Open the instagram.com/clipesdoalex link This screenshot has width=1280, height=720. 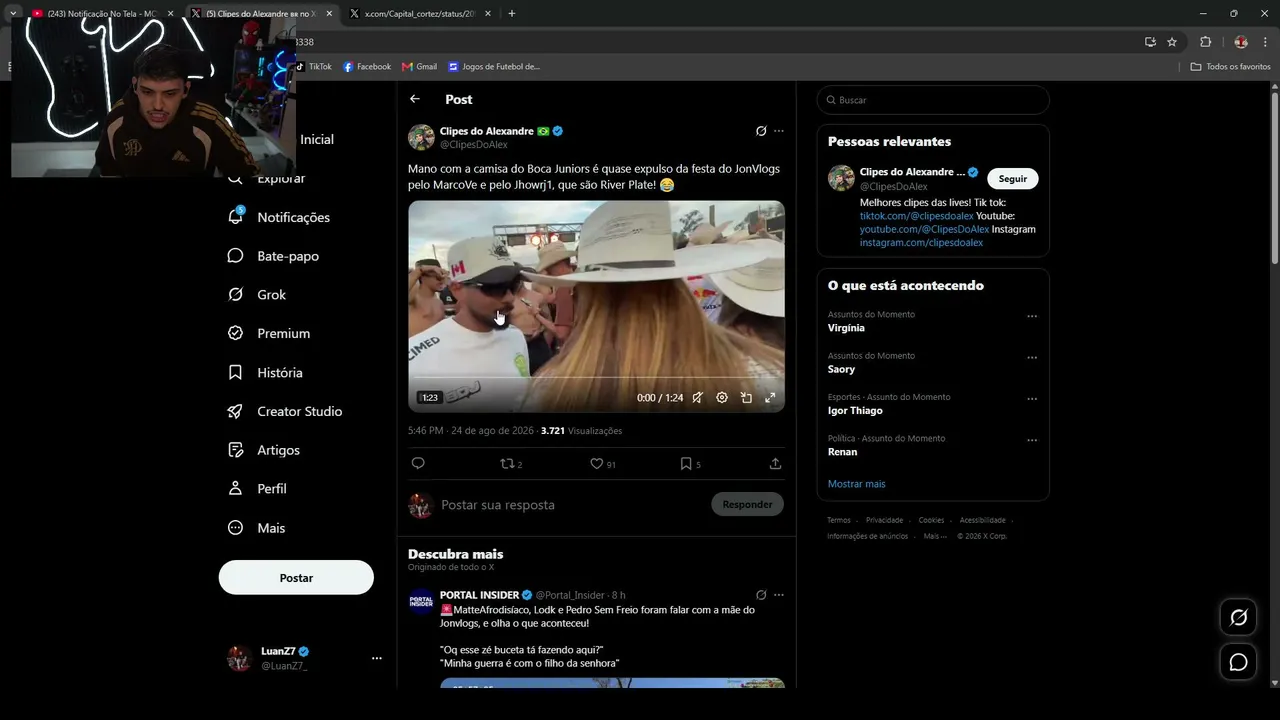[921, 243]
